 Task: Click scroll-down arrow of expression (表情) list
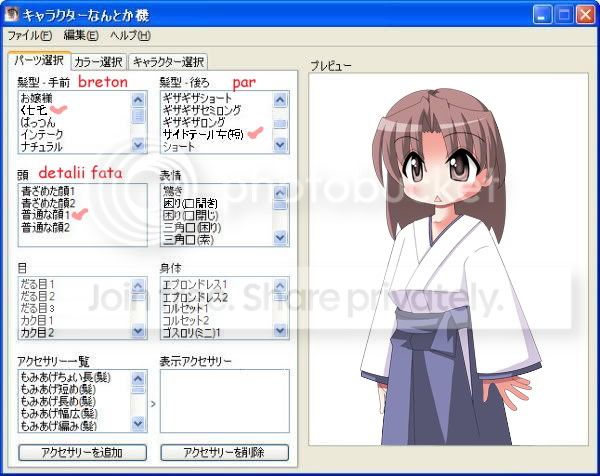point(281,239)
